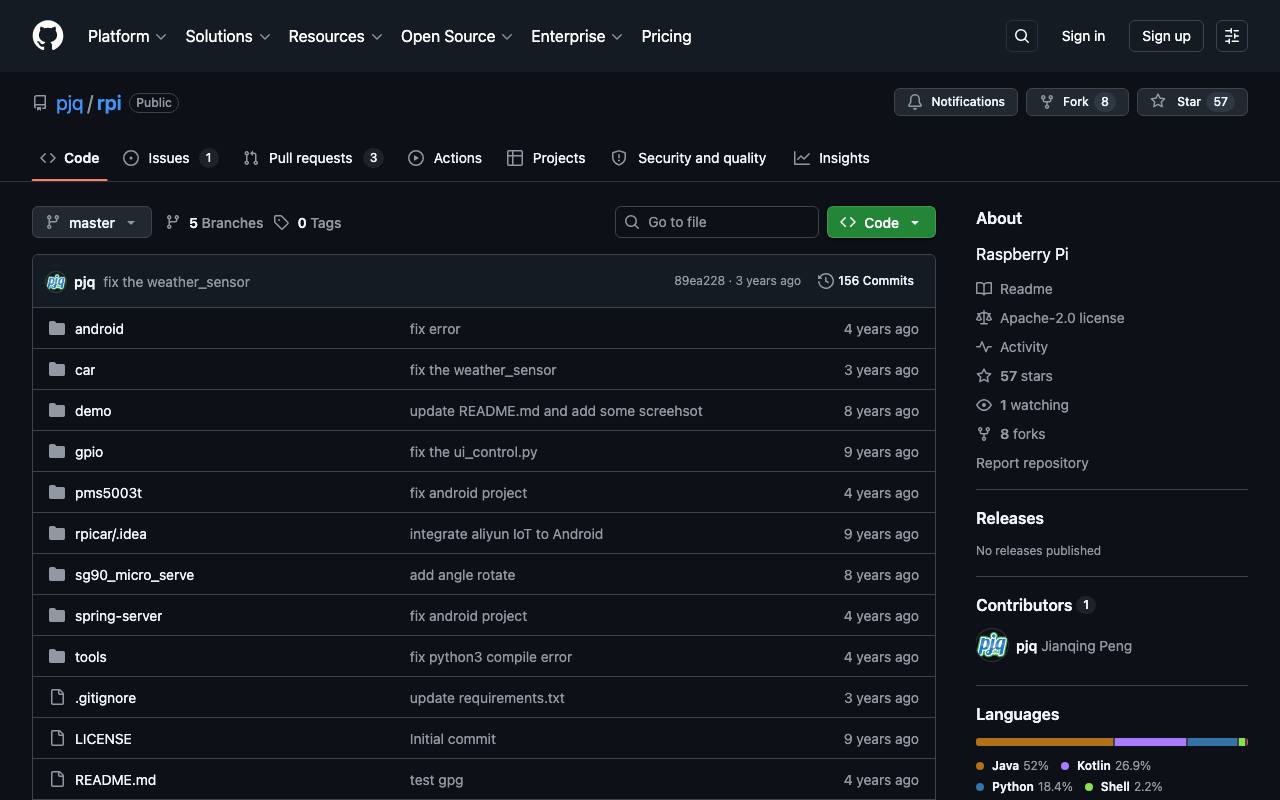This screenshot has width=1280, height=800.
Task: Open the Security and quality tab
Action: coord(689,158)
